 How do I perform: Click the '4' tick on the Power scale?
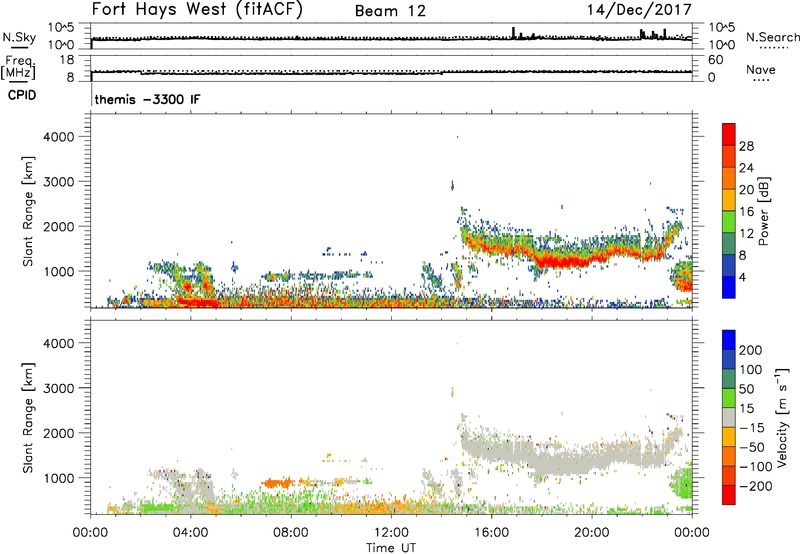[x=743, y=277]
